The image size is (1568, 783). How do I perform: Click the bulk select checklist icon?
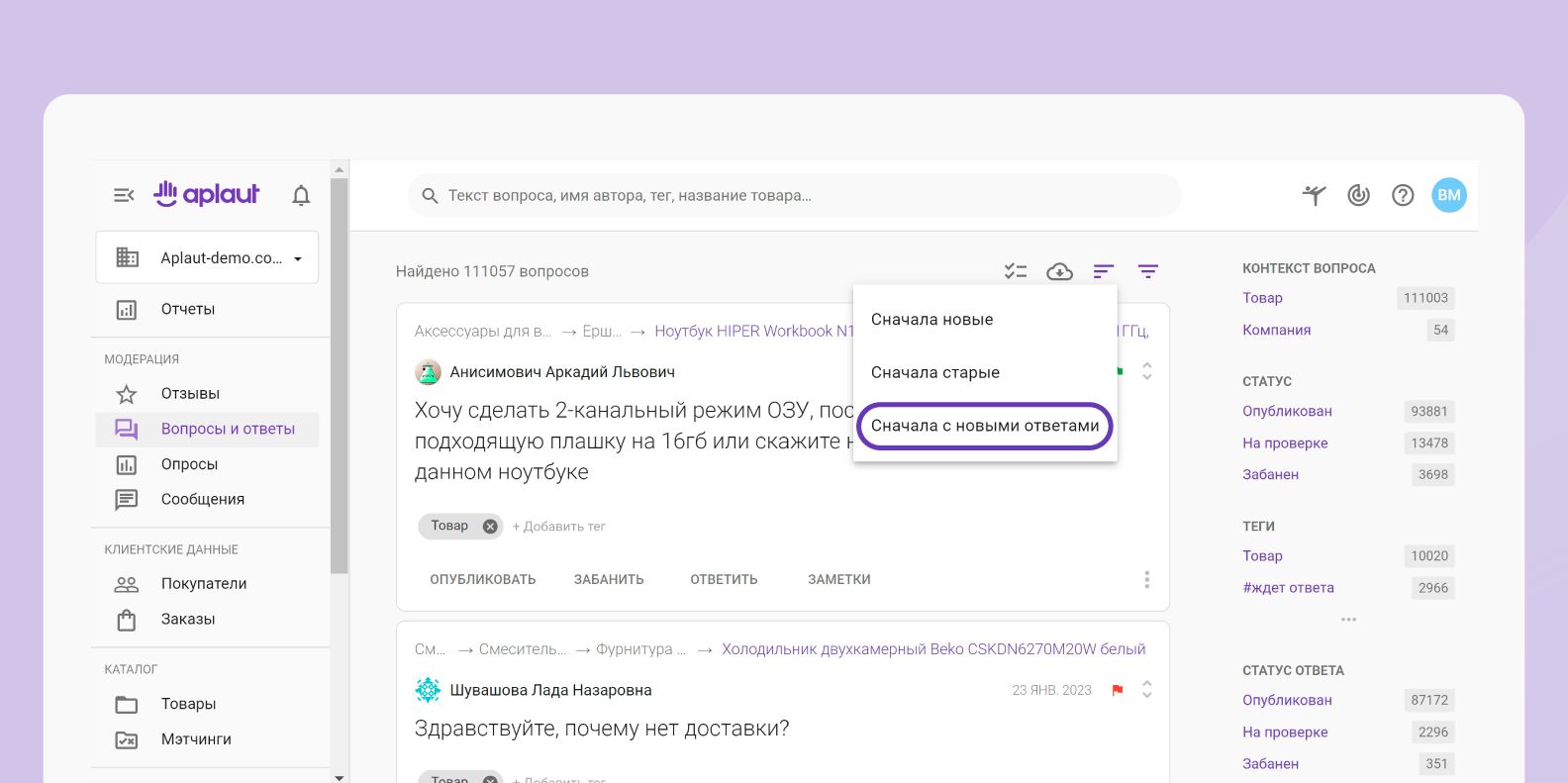point(1015,271)
